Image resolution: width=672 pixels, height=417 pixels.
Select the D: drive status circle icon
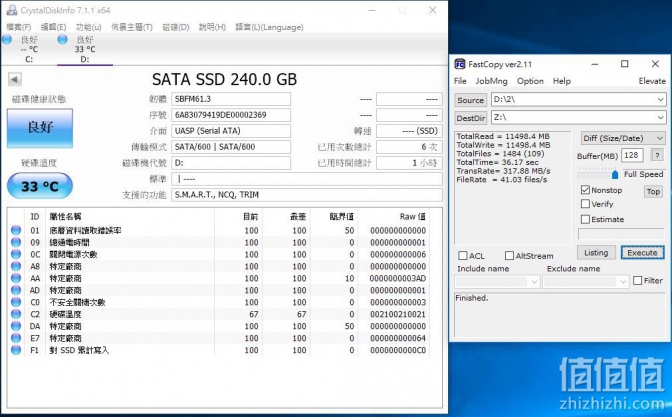(x=63, y=39)
